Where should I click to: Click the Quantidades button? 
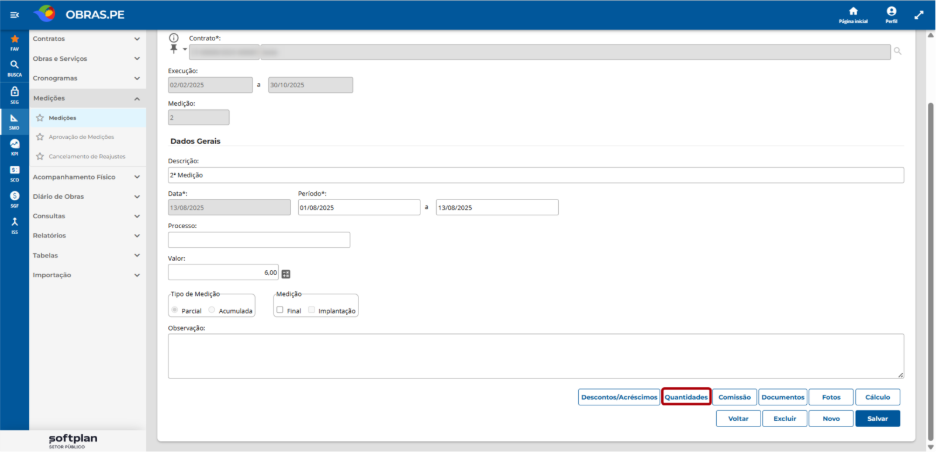coord(686,397)
